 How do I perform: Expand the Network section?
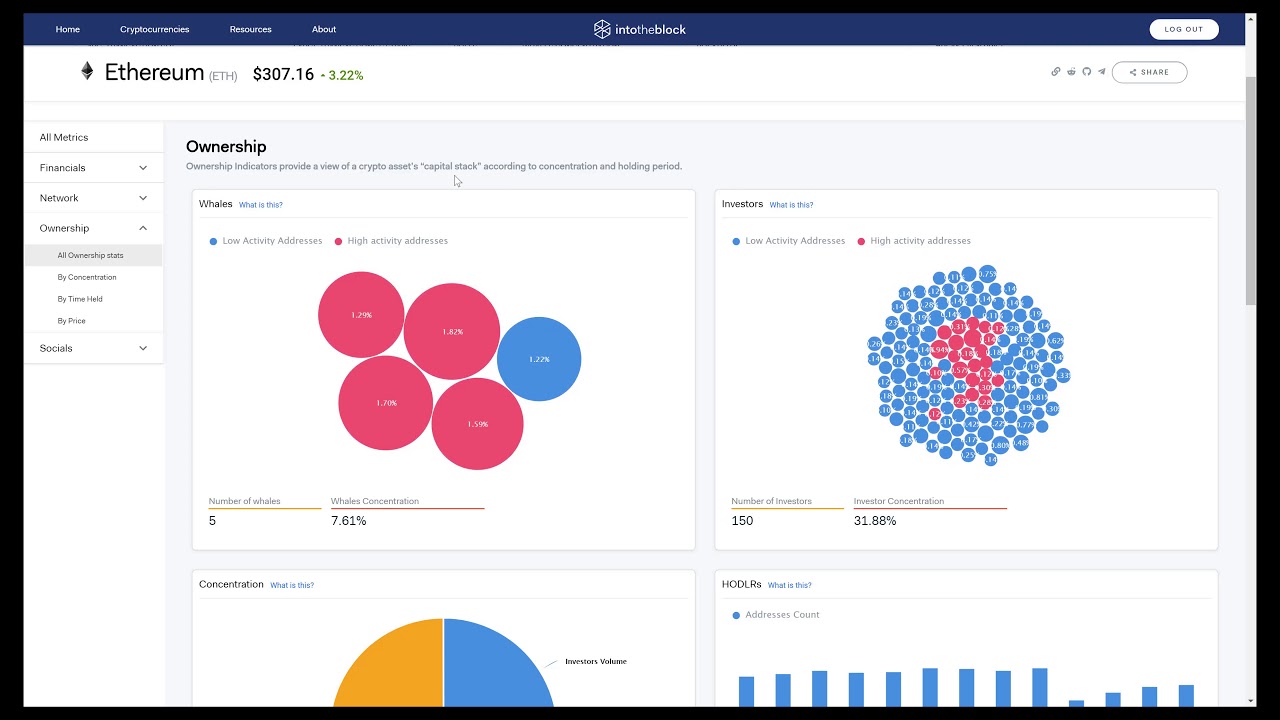pyautogui.click(x=93, y=198)
